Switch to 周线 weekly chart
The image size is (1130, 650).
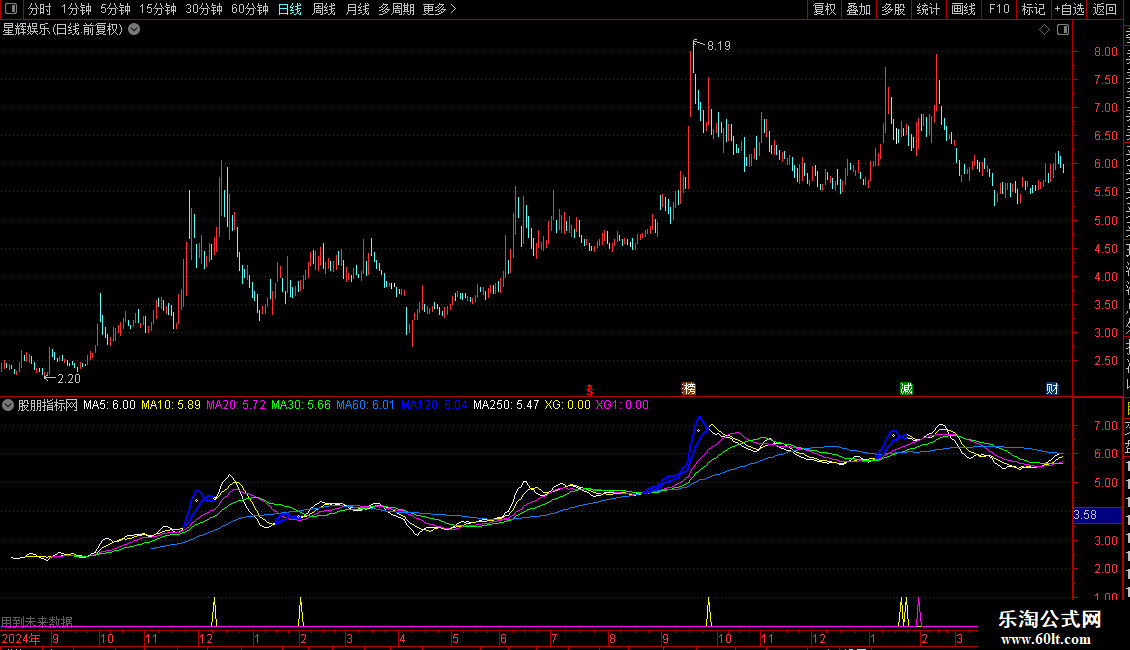[324, 9]
